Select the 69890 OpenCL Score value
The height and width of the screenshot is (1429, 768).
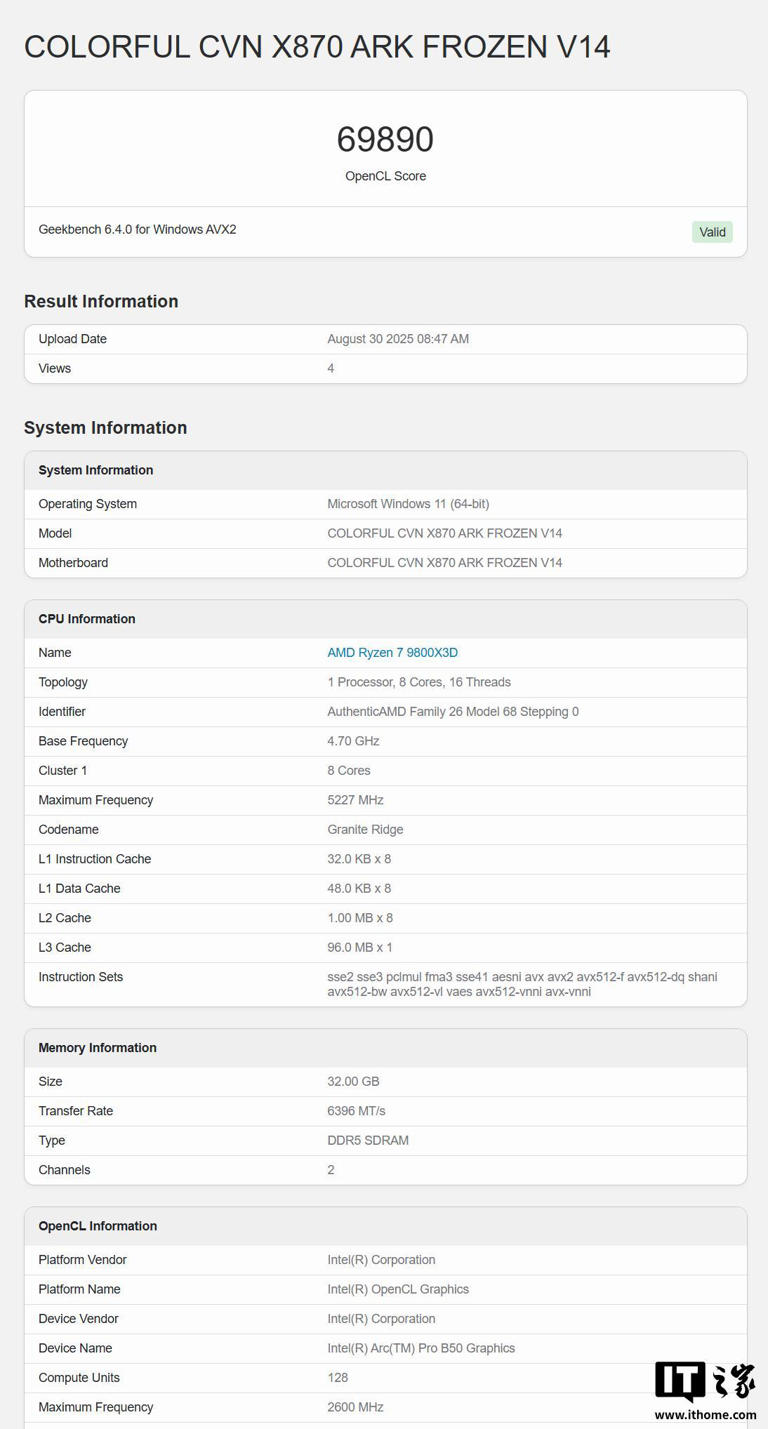[x=384, y=139]
